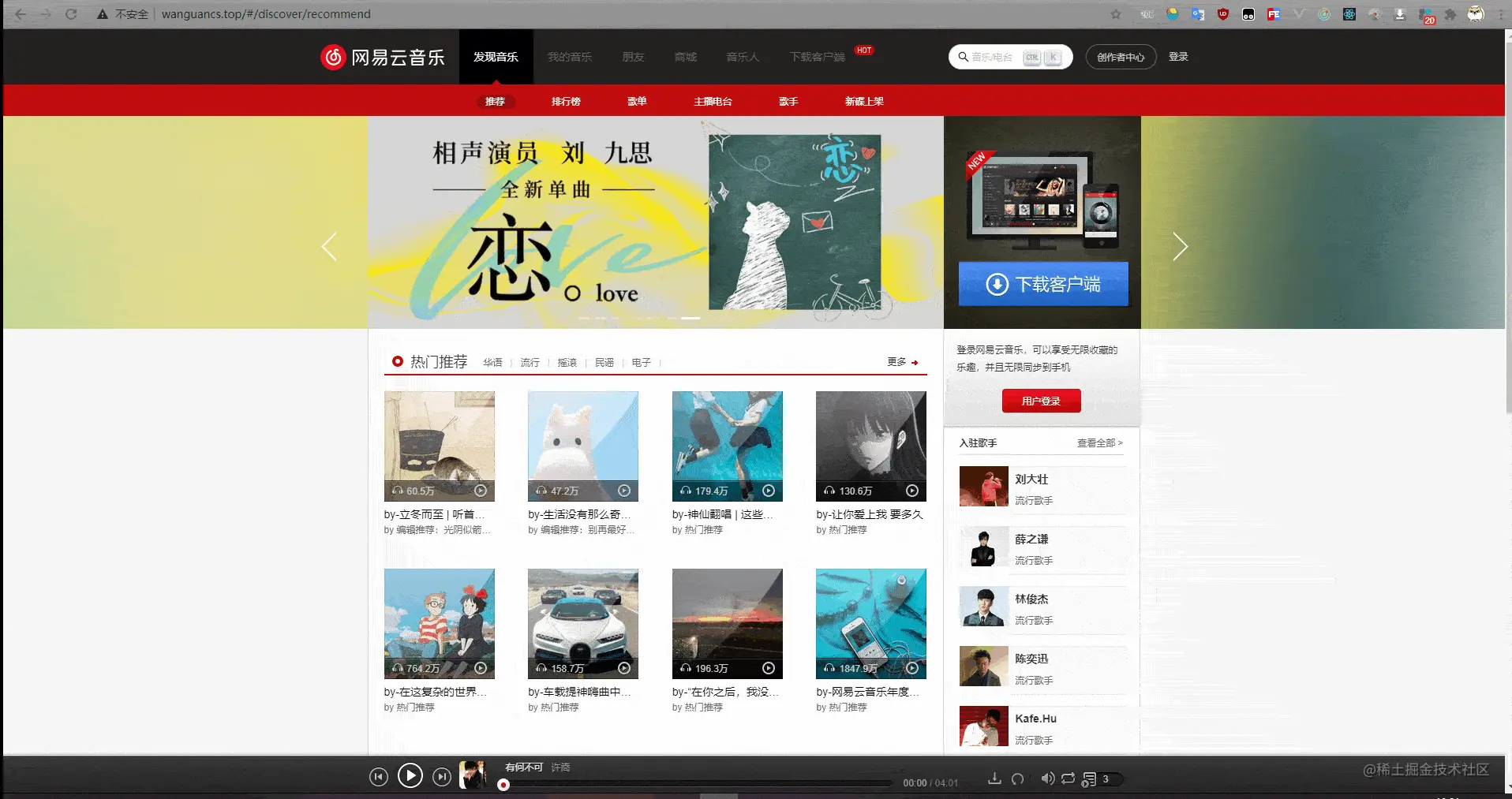
Task: Click the NetEase Cloud Music logo
Action: coord(383,57)
